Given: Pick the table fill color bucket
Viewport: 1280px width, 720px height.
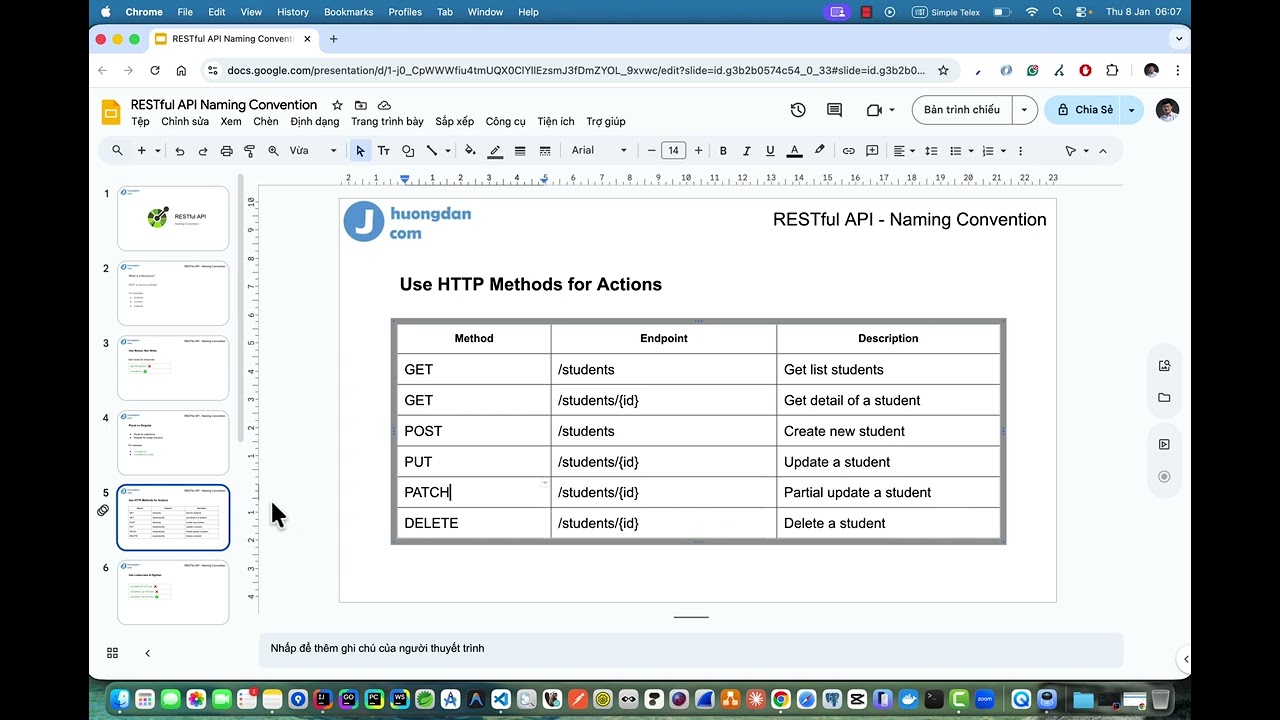Looking at the screenshot, I should pos(471,151).
